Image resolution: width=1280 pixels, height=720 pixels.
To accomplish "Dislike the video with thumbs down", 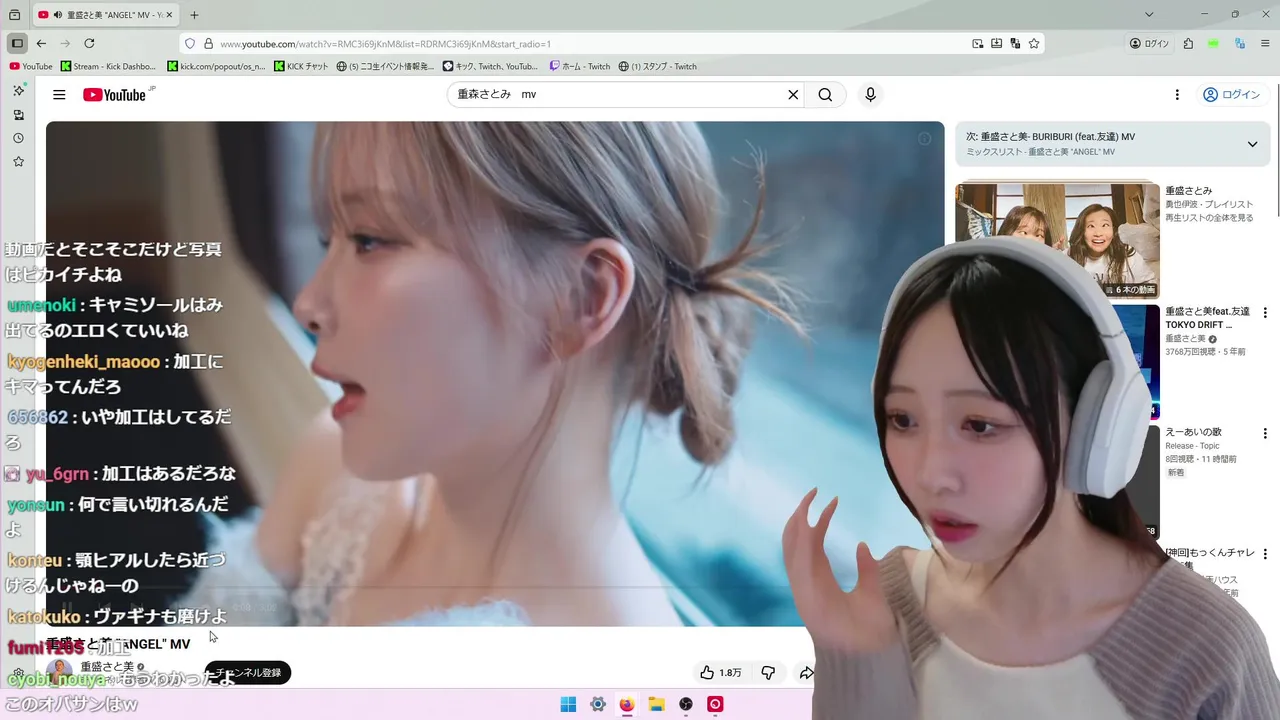I will 768,673.
